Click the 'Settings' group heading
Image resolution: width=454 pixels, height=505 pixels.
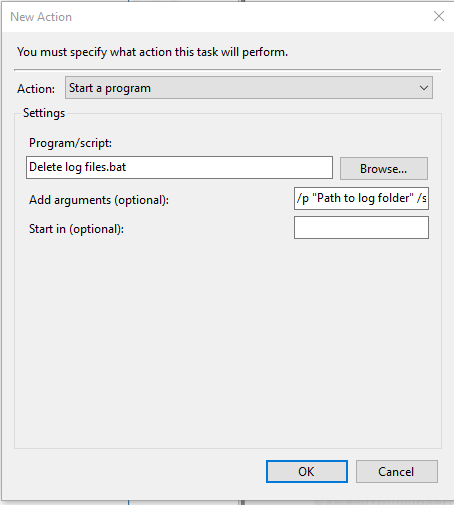point(44,113)
